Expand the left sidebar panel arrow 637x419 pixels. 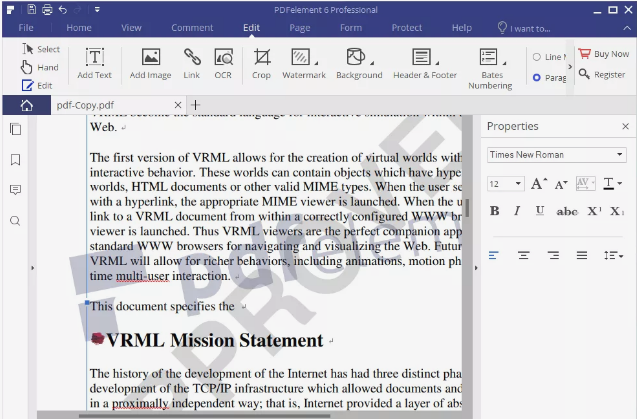tap(32, 268)
